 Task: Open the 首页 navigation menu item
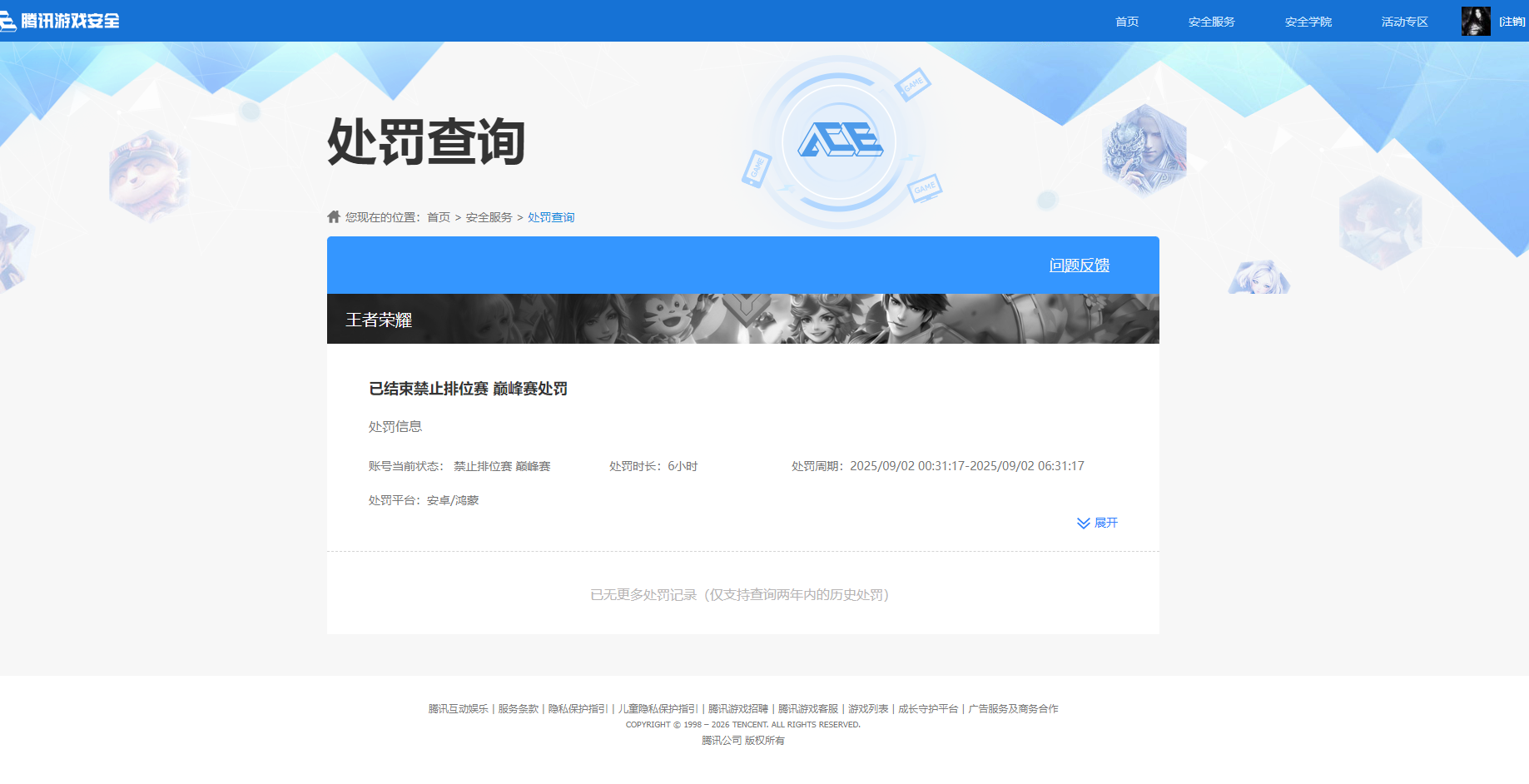coord(1127,22)
